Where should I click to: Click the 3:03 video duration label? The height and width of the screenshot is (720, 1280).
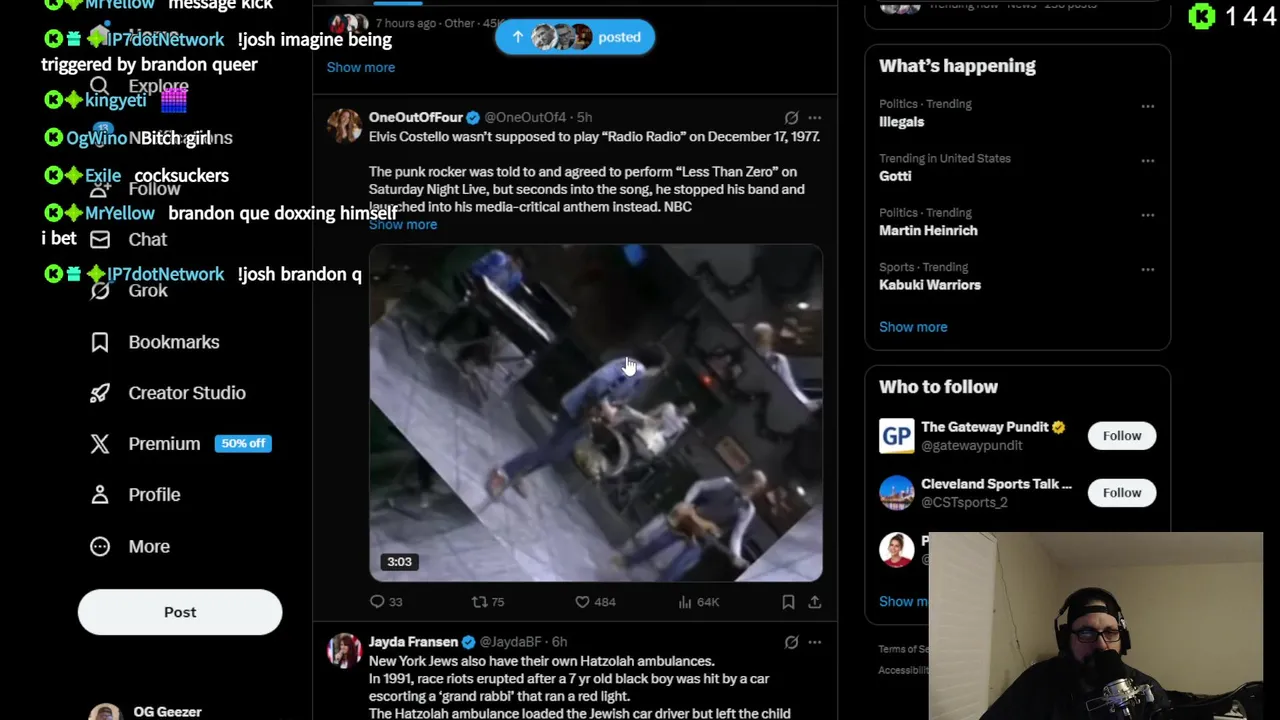pyautogui.click(x=399, y=562)
